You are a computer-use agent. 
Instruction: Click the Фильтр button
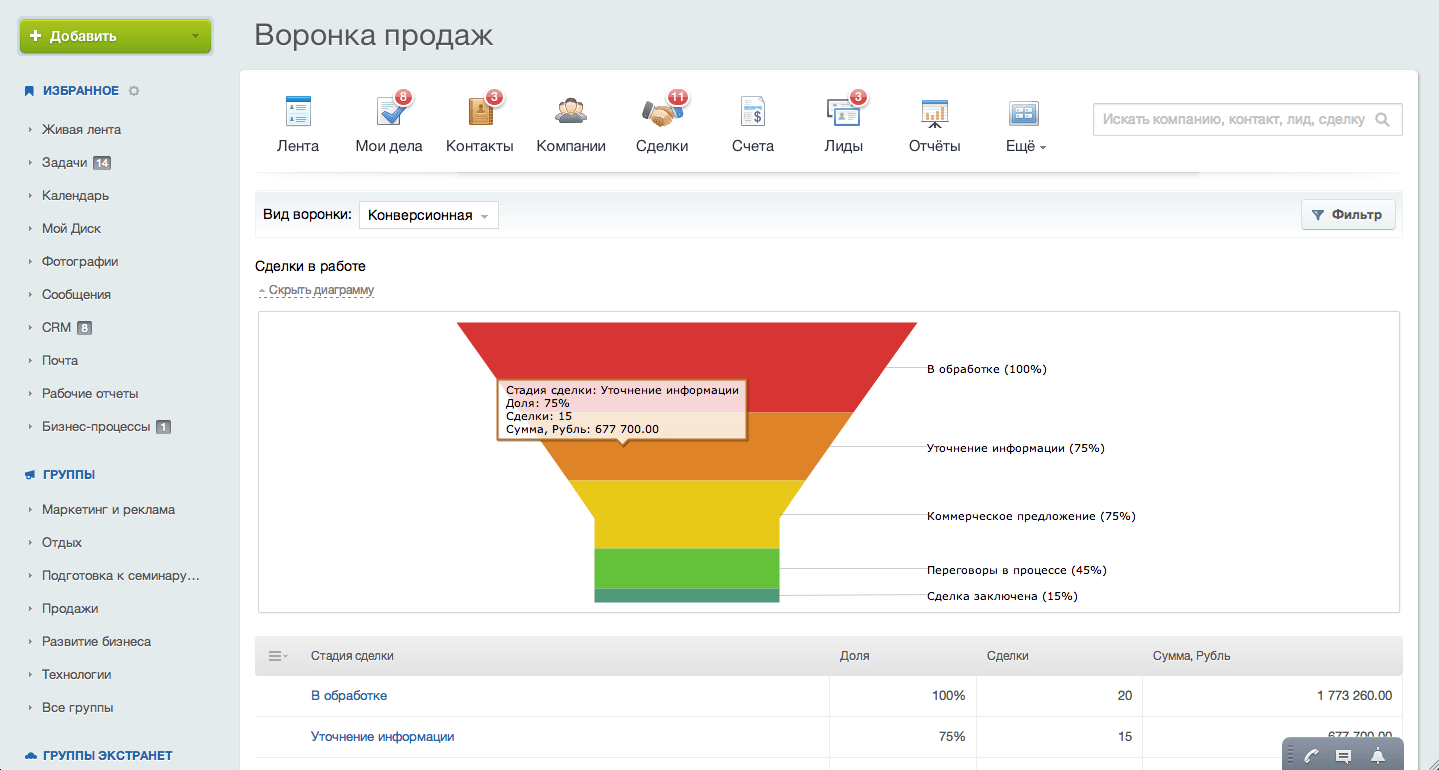pyautogui.click(x=1347, y=214)
